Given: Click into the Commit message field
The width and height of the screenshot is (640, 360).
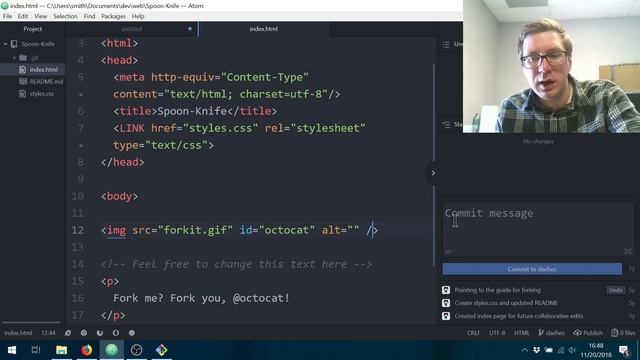Looking at the screenshot, I should coord(538,229).
